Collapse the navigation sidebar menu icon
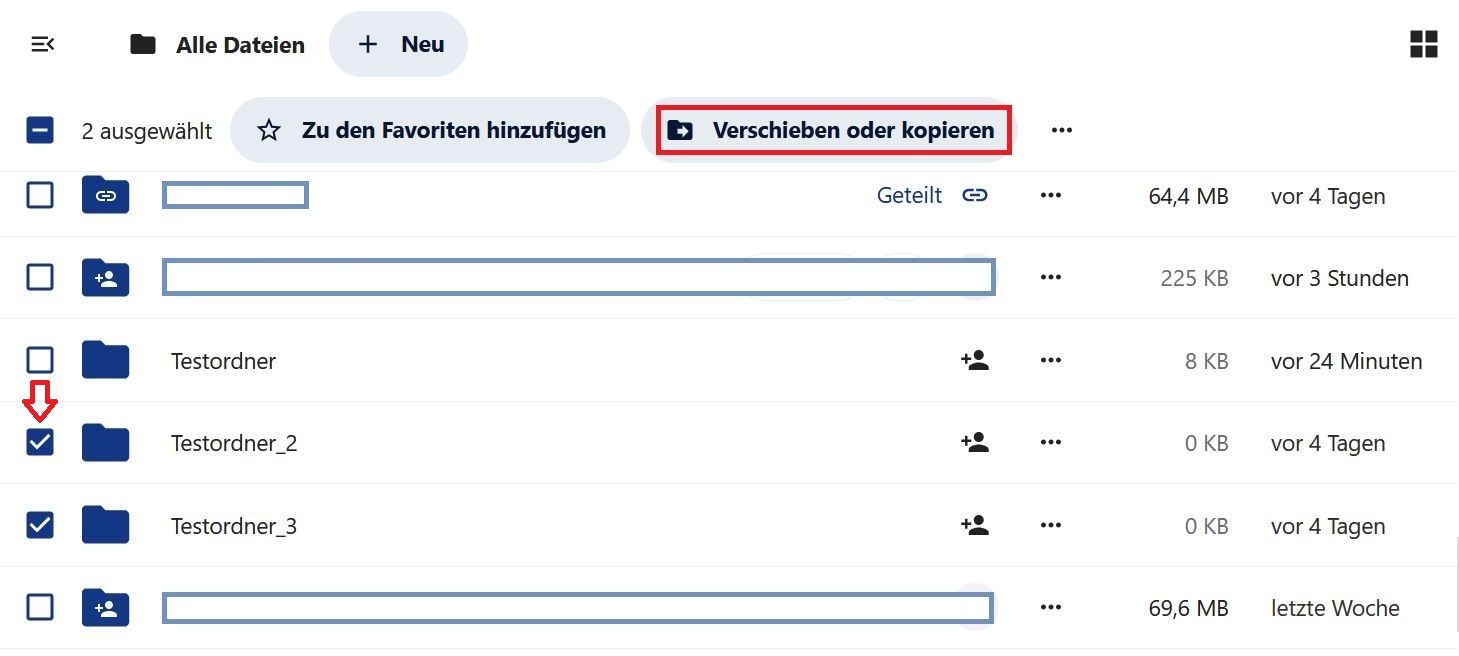 pos(43,44)
